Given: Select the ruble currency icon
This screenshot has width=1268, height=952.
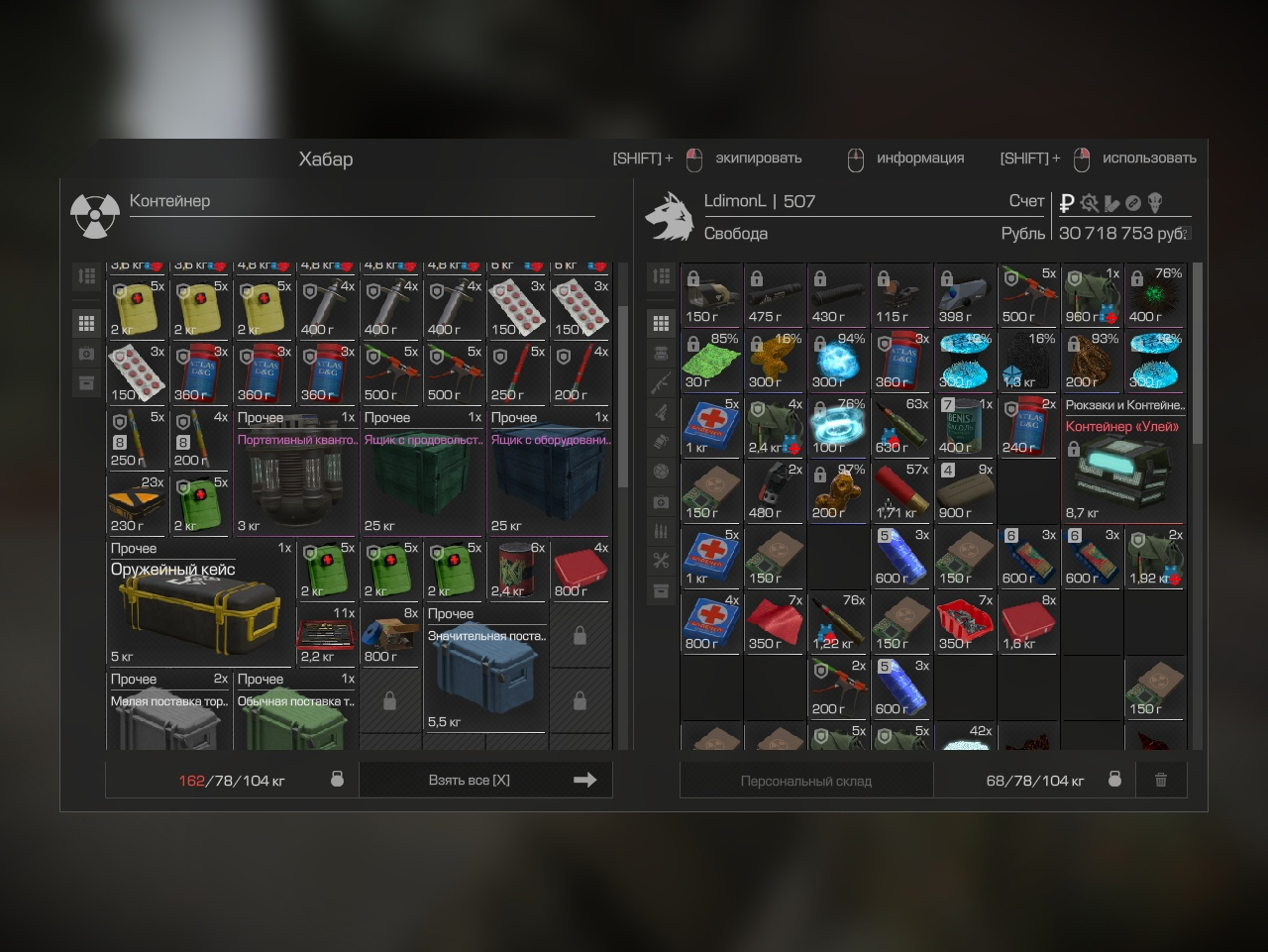Looking at the screenshot, I should point(1067,203).
